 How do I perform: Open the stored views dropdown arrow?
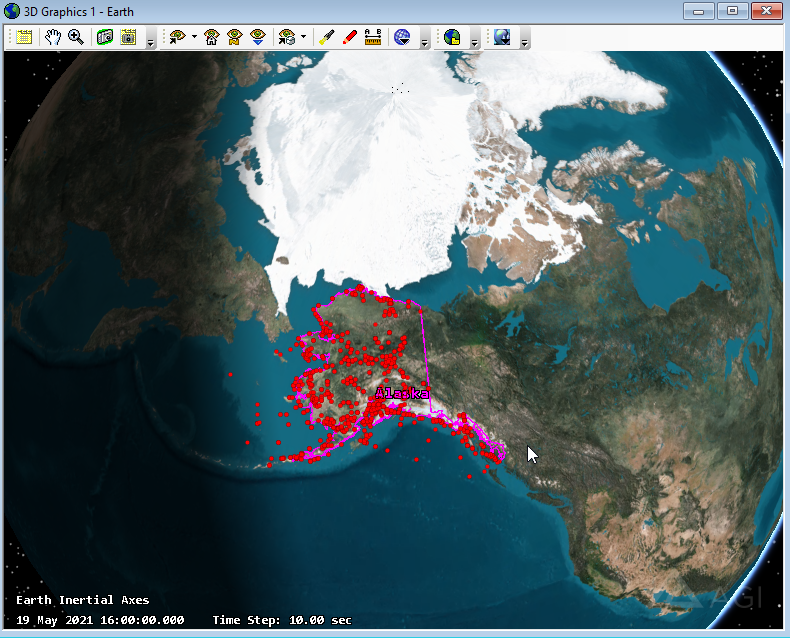[303, 37]
